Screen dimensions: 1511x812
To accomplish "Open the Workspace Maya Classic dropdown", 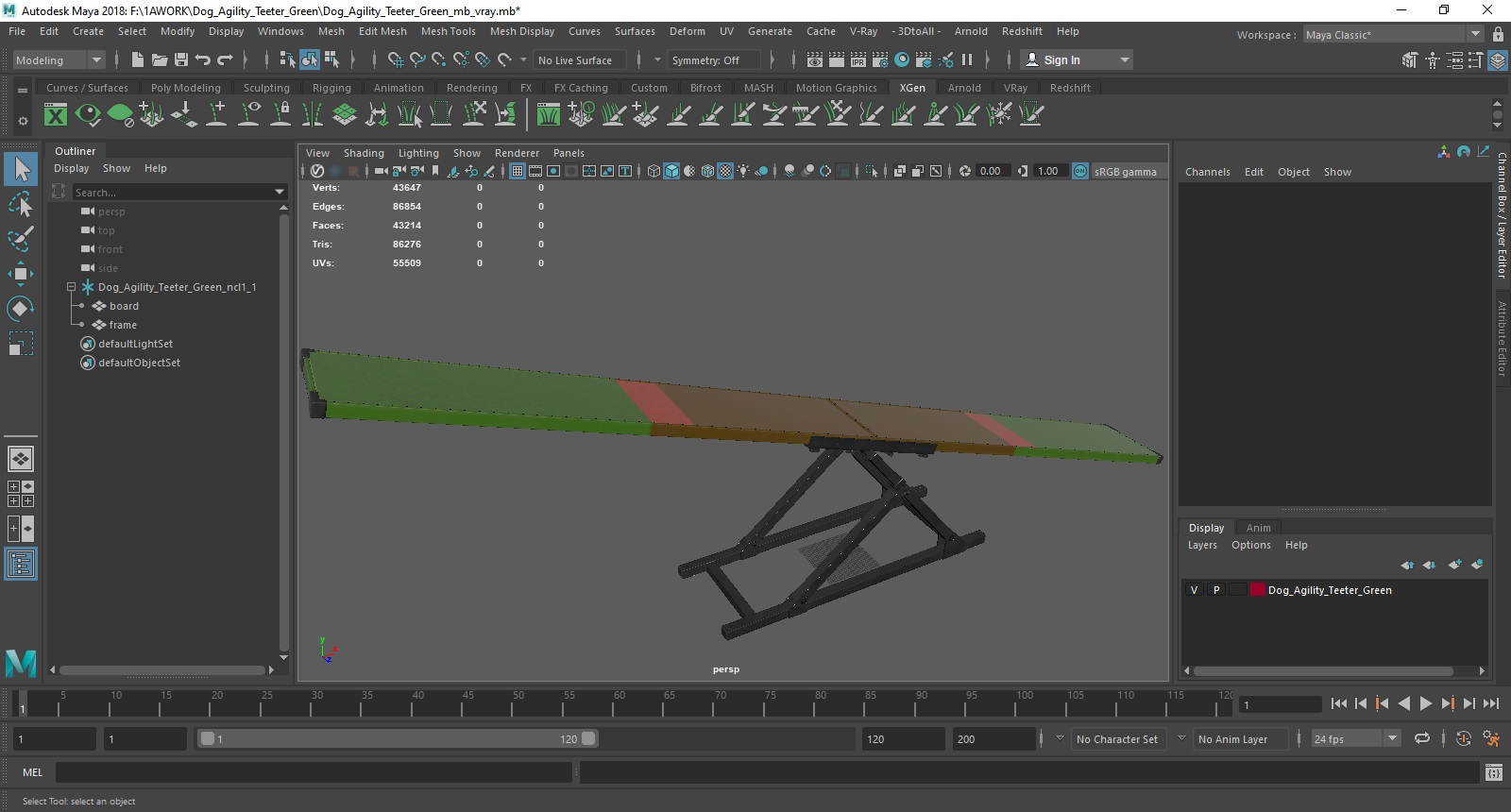I will [x=1394, y=35].
